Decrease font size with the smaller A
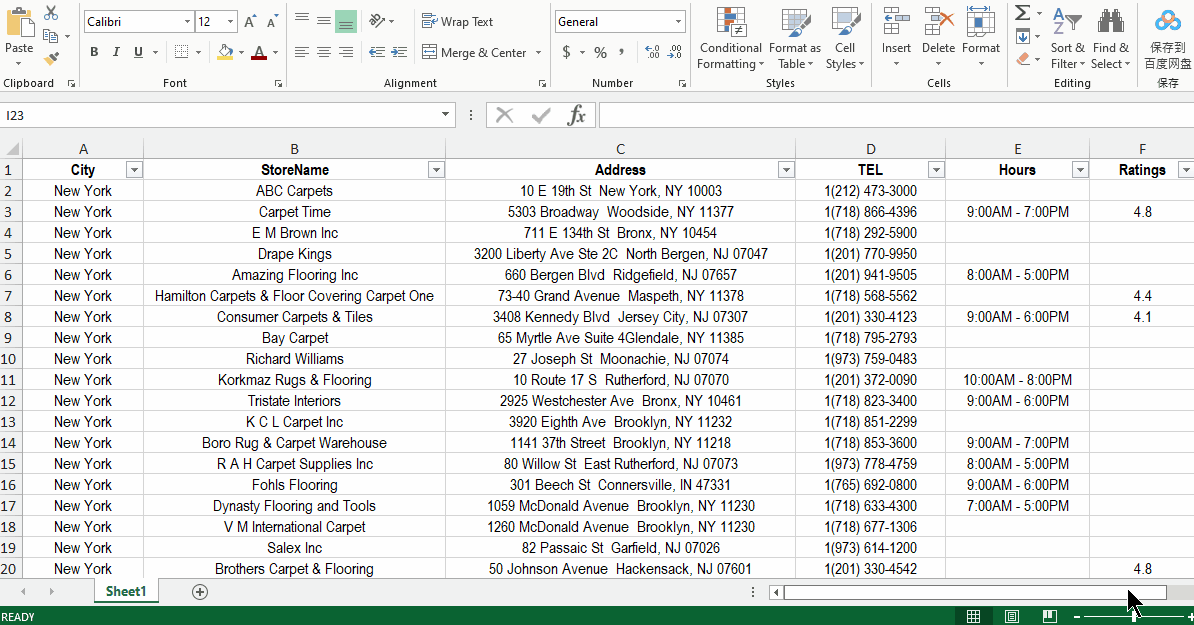 click(x=272, y=21)
